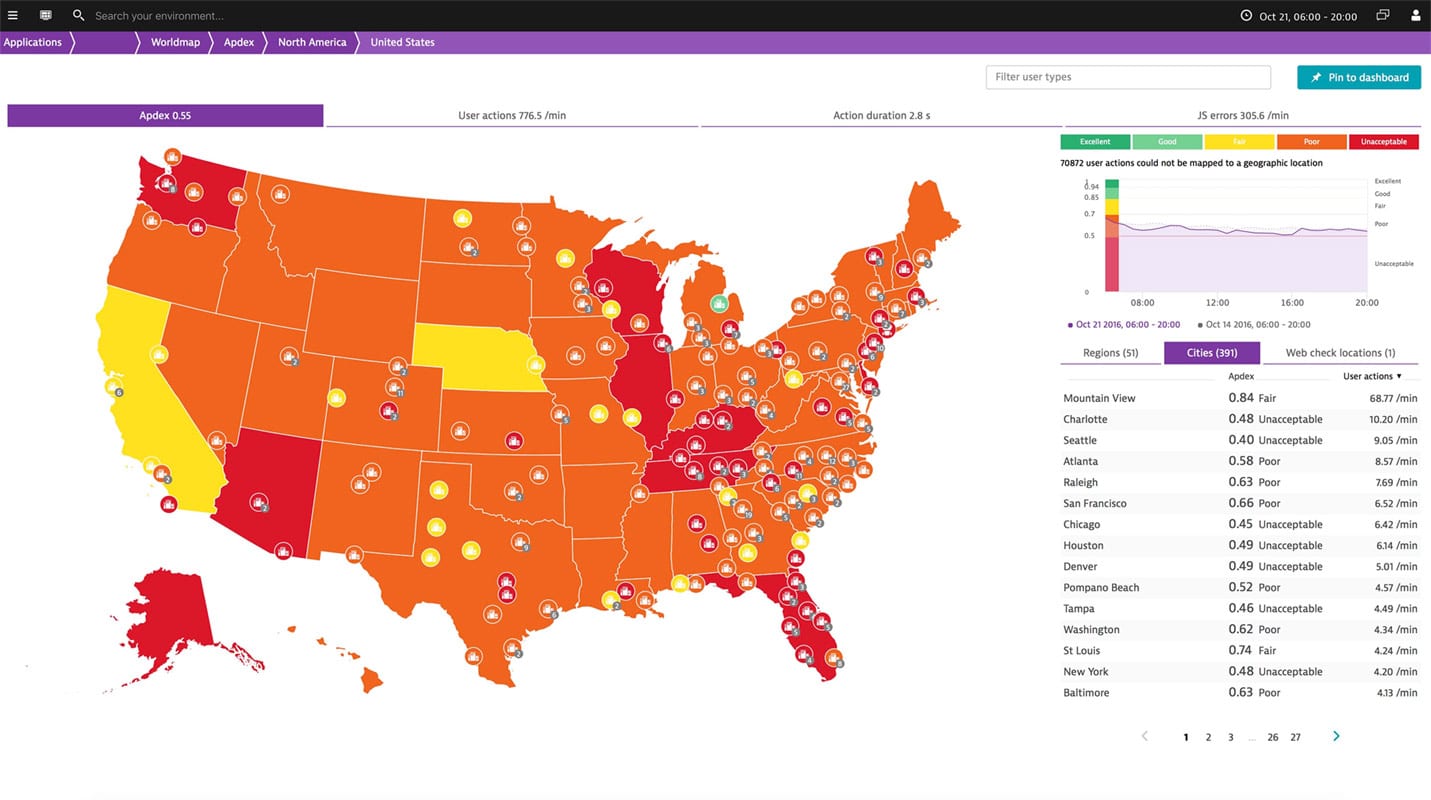Click the green city marker near Michigan
Screen dimensions: 1431x800
(x=718, y=303)
